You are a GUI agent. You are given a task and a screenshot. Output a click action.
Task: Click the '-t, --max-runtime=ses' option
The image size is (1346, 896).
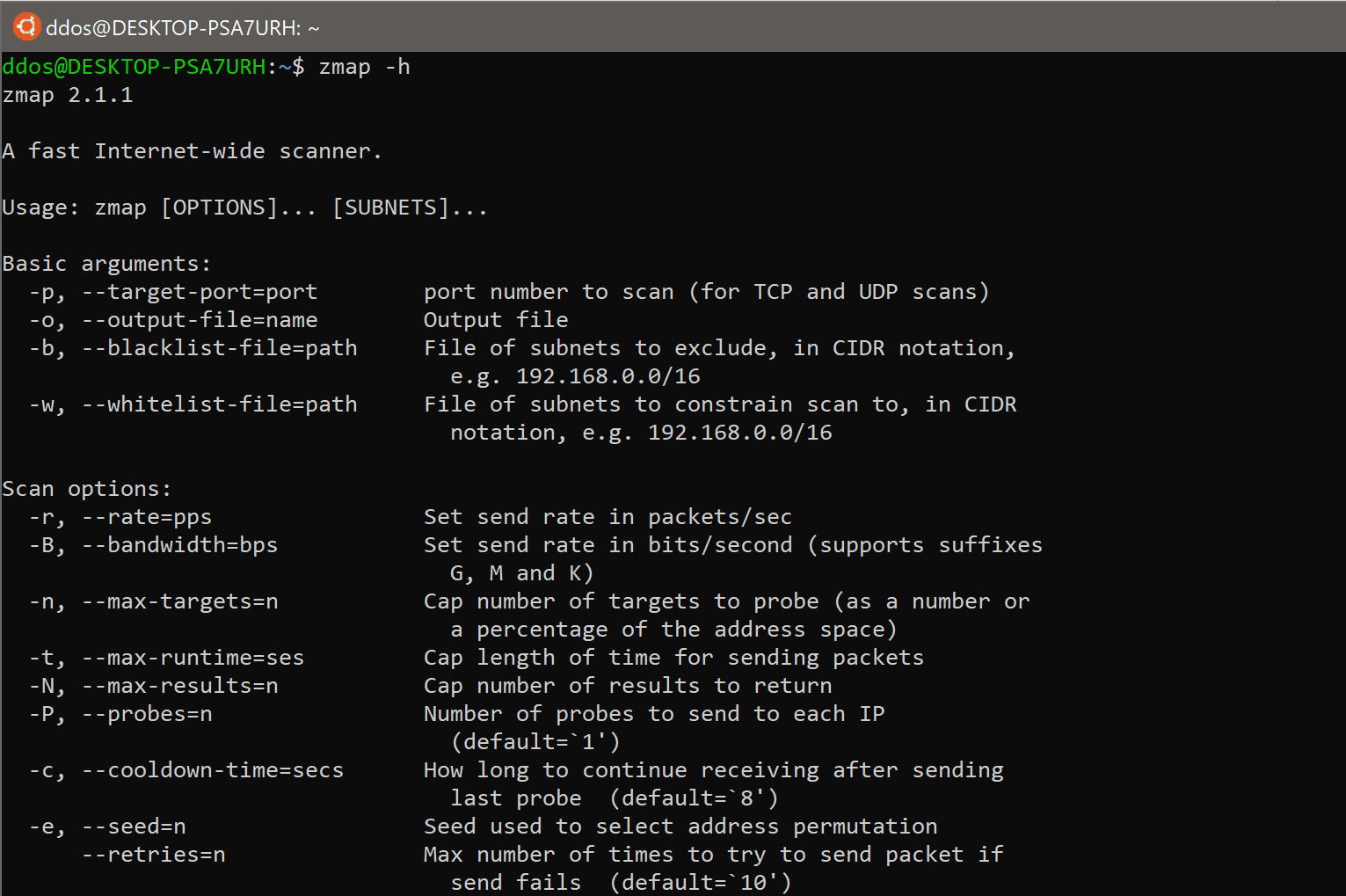[x=166, y=658]
